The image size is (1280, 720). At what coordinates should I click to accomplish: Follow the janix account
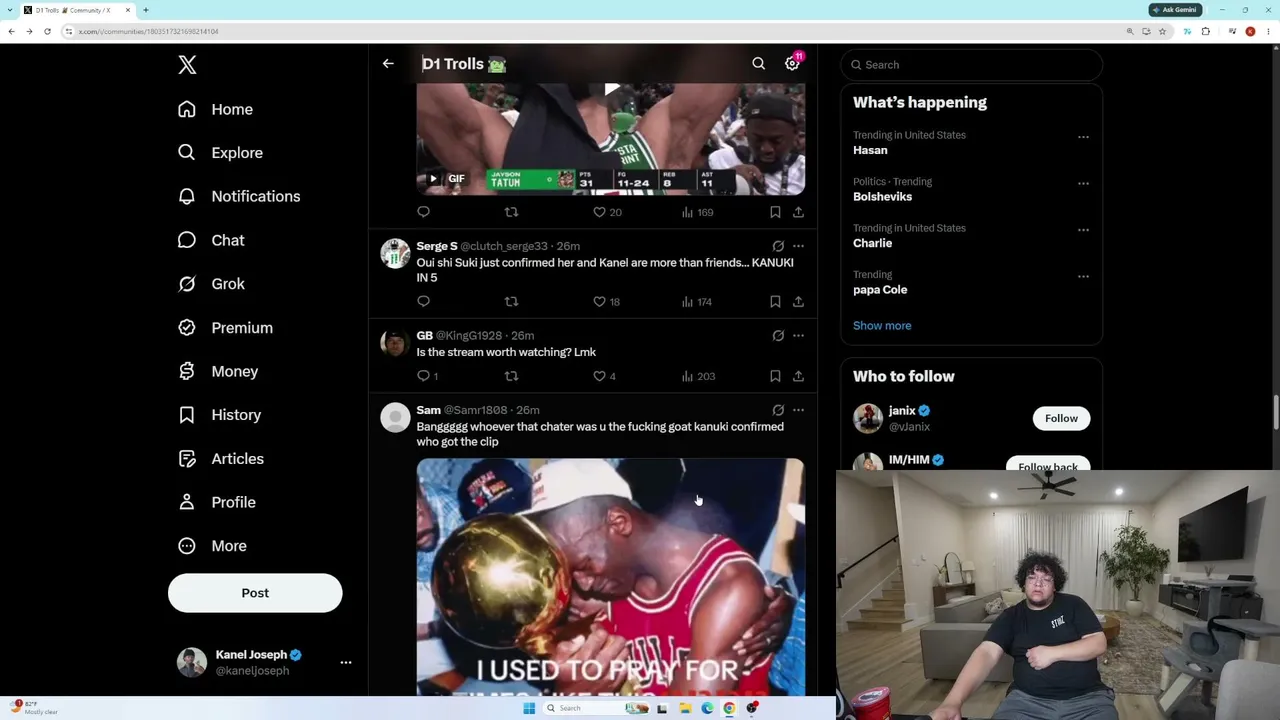coord(1061,418)
